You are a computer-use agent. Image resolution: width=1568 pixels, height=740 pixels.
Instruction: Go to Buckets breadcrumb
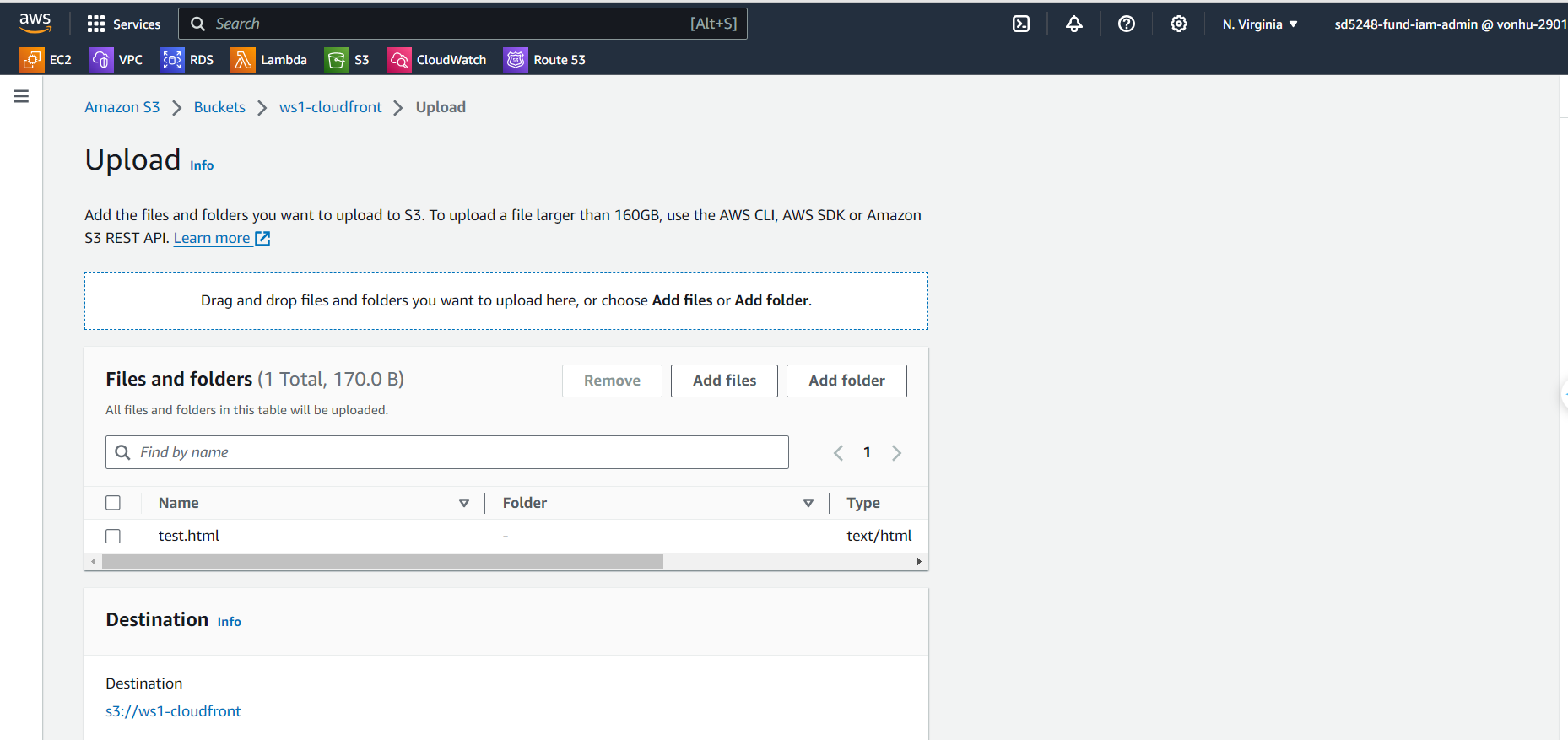click(x=219, y=107)
